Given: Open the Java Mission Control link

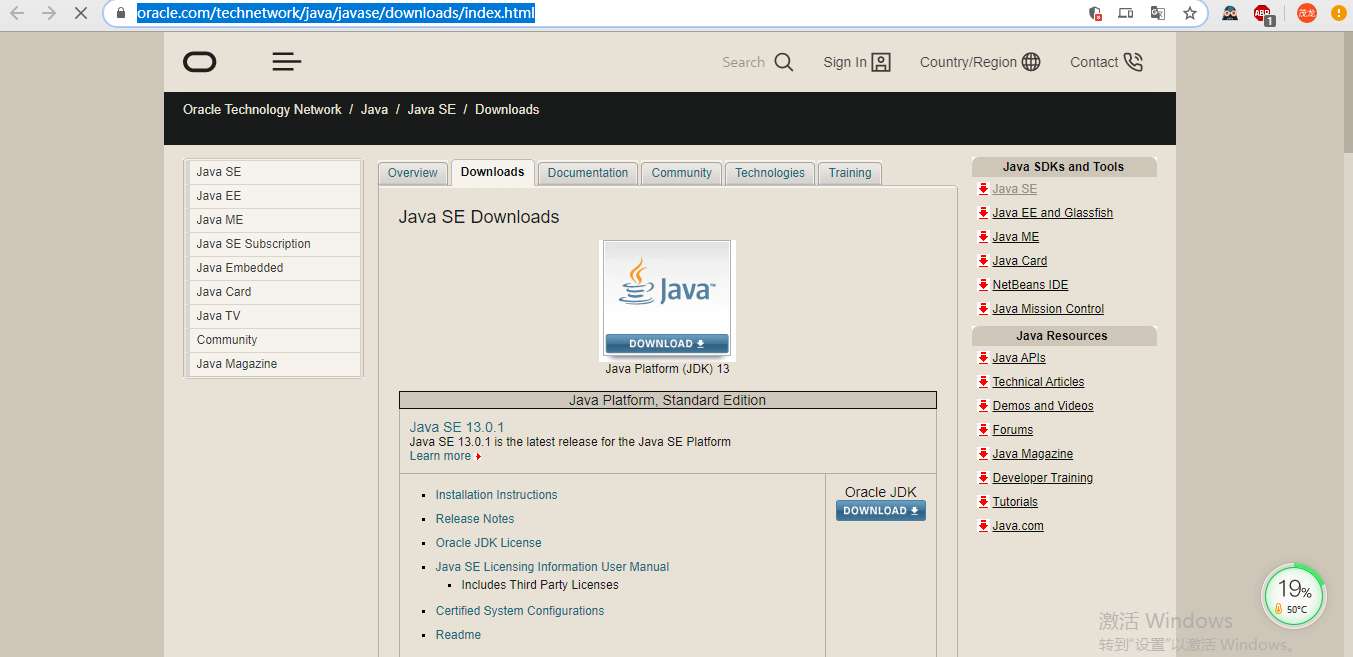Looking at the screenshot, I should (1048, 309).
